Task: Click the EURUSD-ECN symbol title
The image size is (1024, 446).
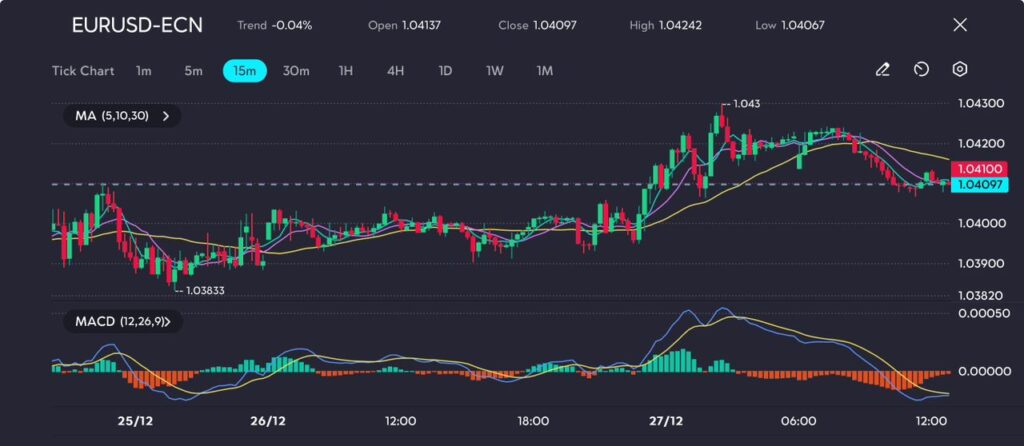Action: [x=137, y=25]
